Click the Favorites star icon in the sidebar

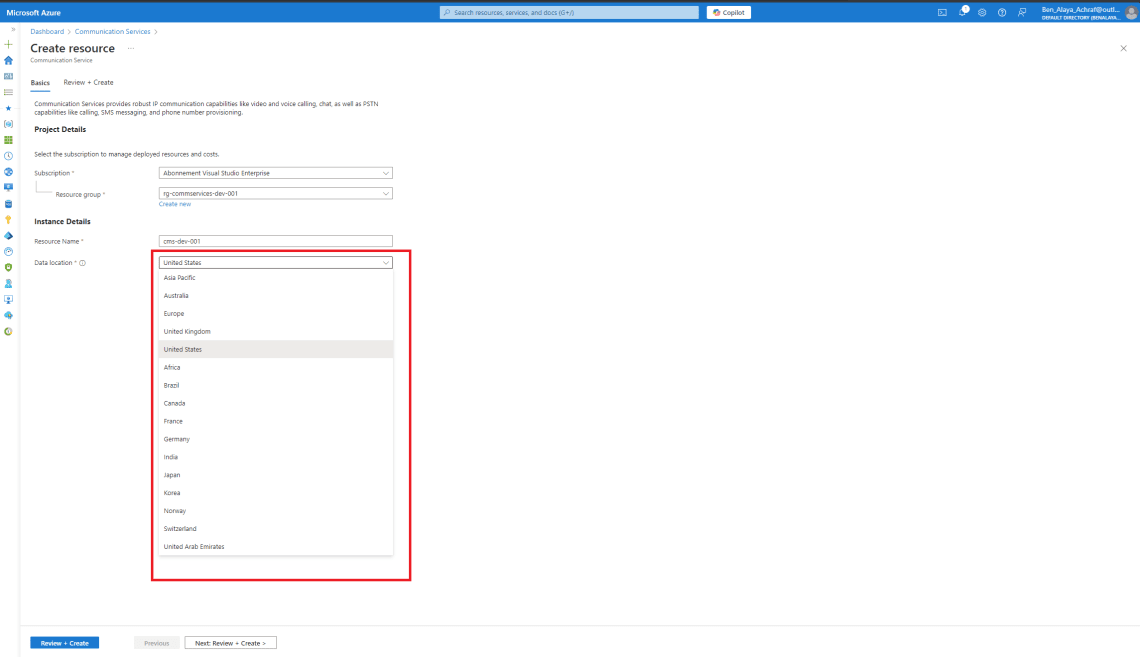pos(8,107)
